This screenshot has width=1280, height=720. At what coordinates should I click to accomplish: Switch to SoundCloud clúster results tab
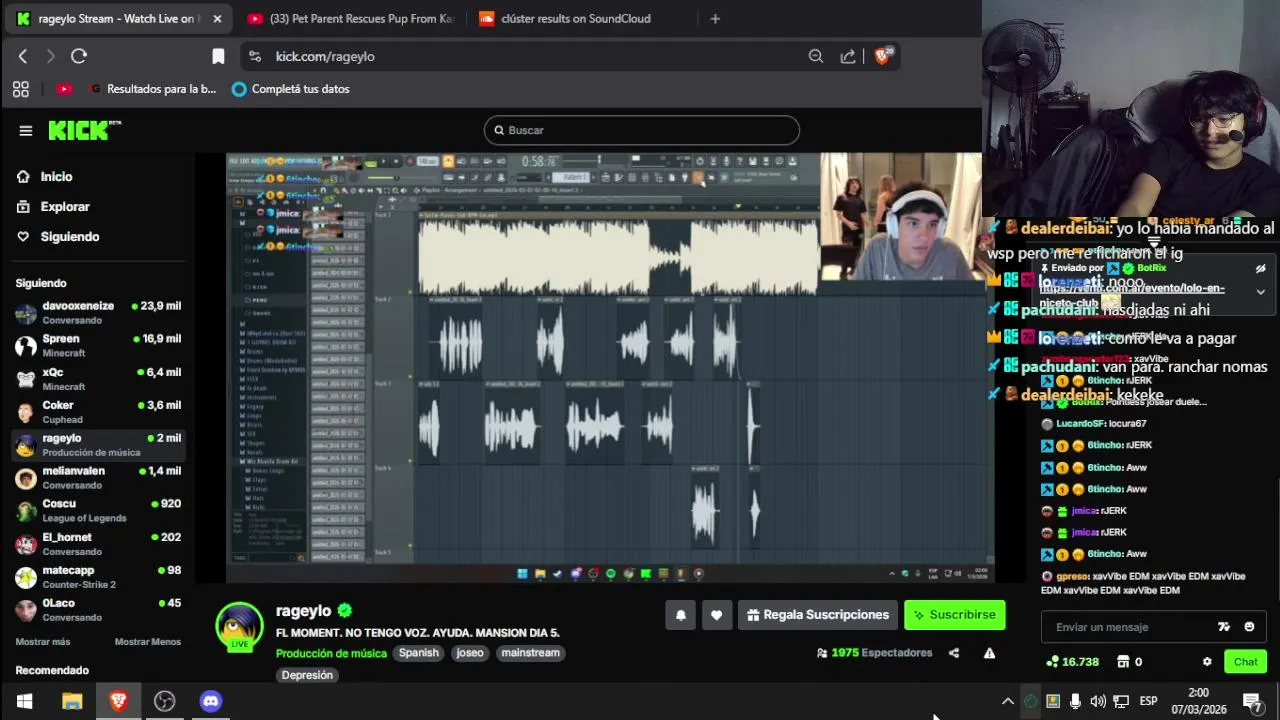[576, 18]
